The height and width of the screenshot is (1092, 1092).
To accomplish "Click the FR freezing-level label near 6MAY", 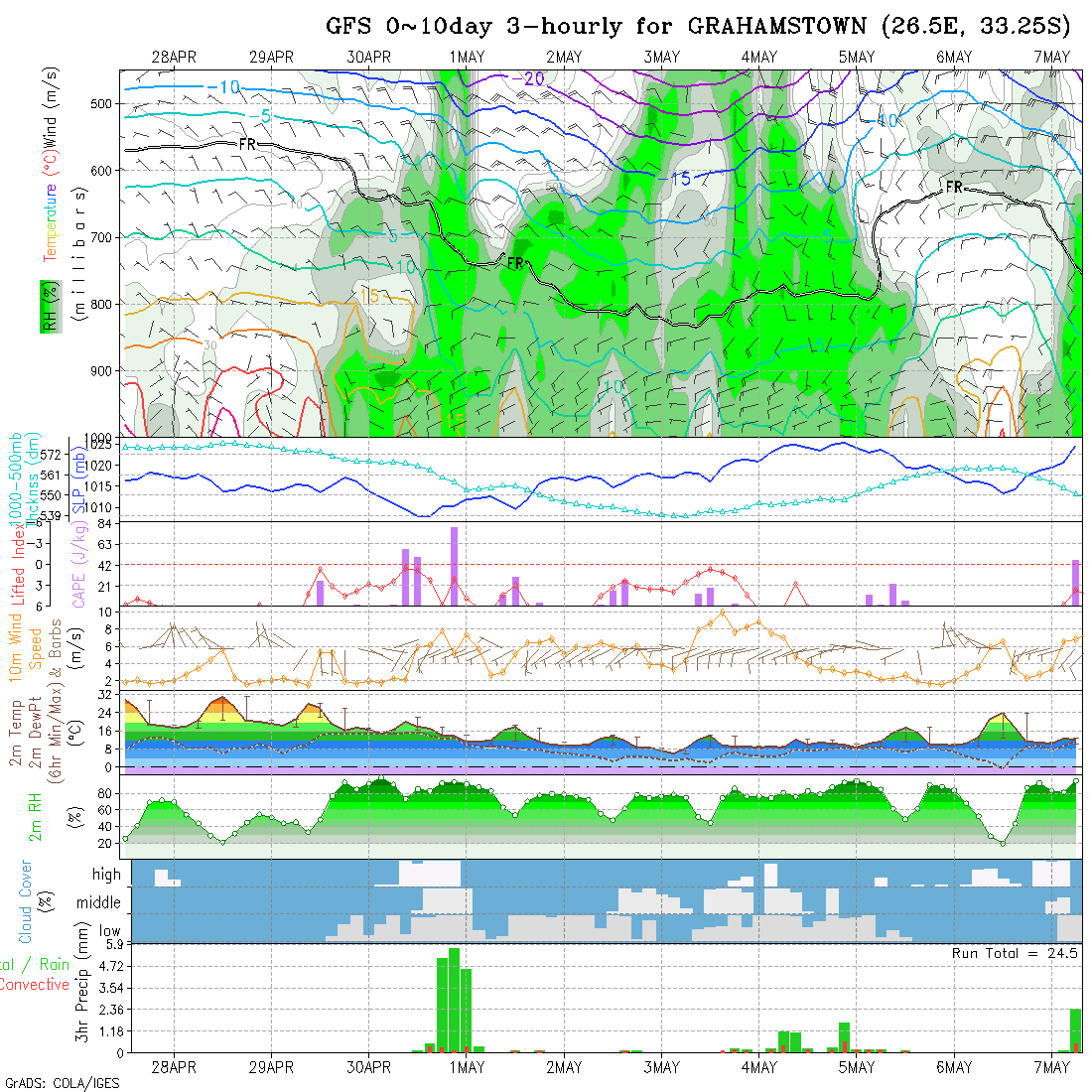I will [x=954, y=187].
